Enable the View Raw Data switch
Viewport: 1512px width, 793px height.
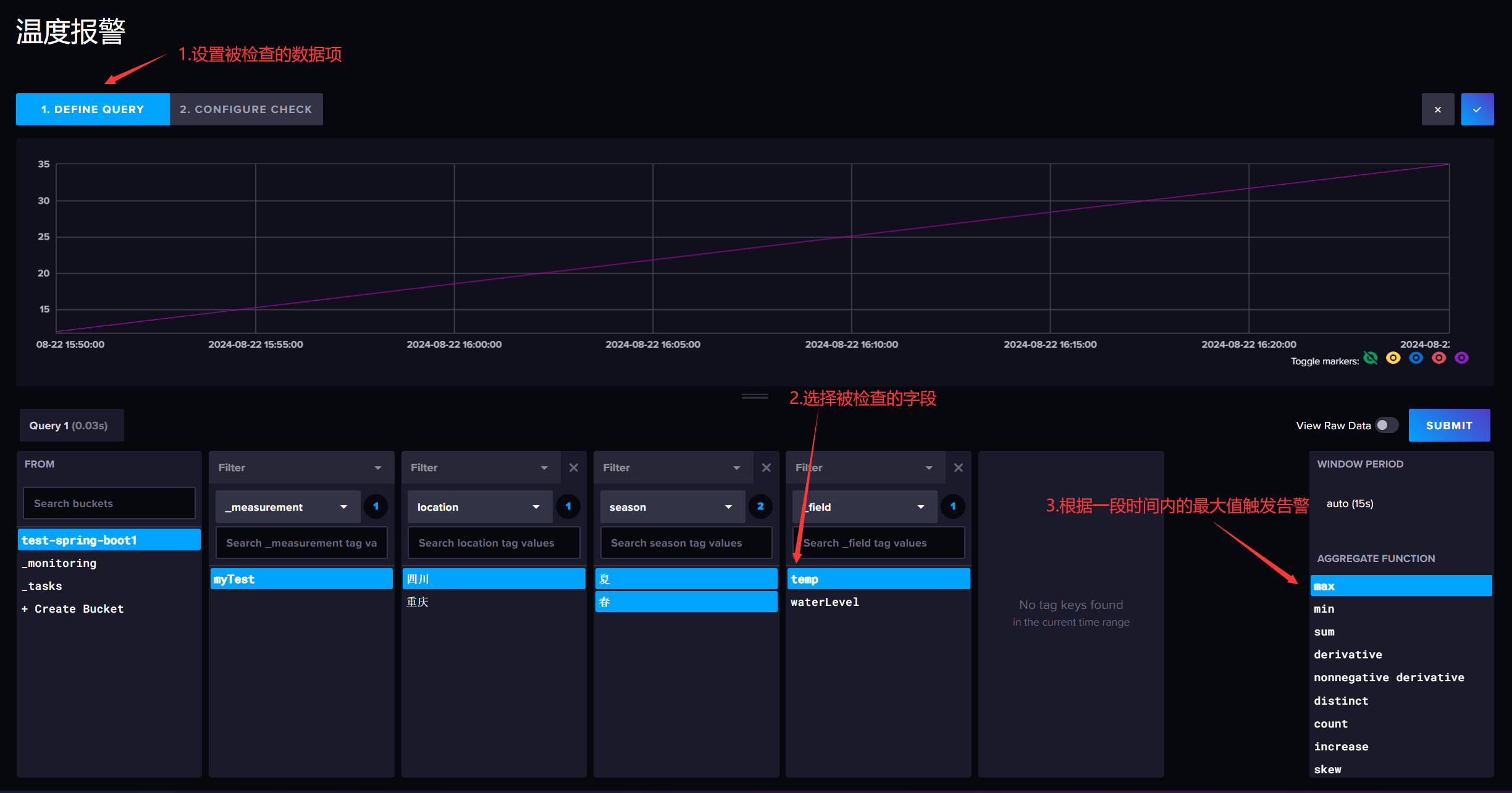pyautogui.click(x=1387, y=426)
